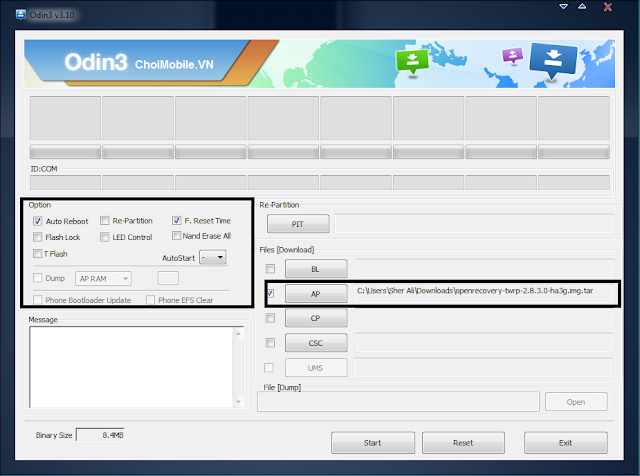Click the PIT file path field
Screen dimensions: 640x476
point(474,224)
